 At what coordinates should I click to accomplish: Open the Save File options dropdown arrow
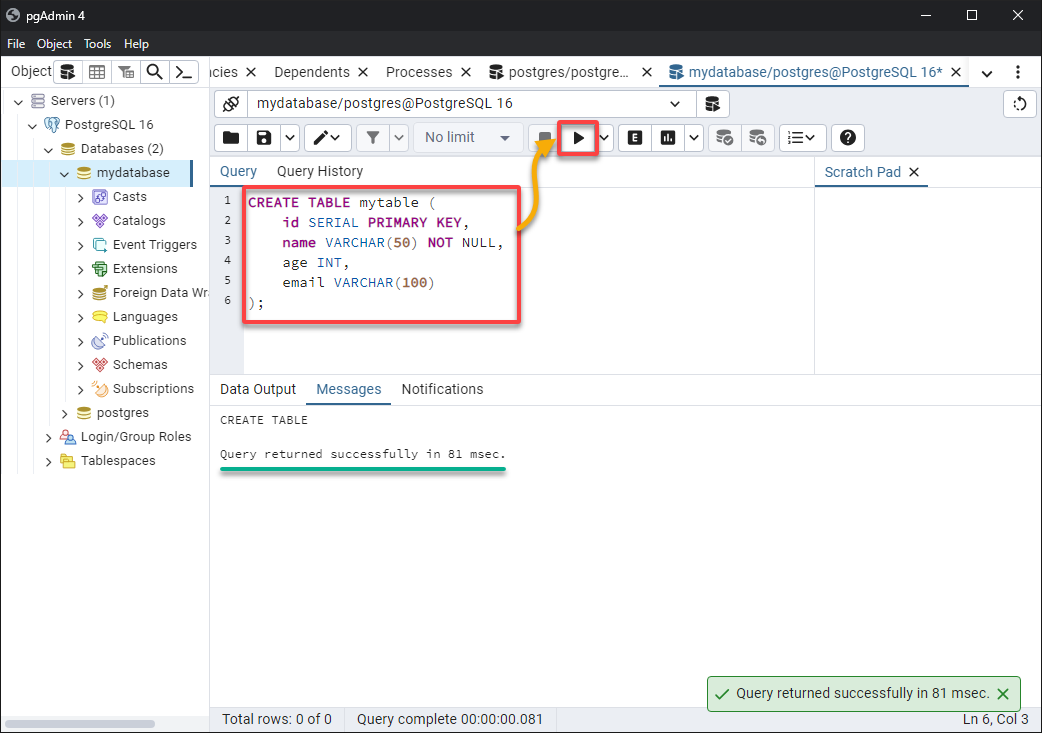pos(290,138)
